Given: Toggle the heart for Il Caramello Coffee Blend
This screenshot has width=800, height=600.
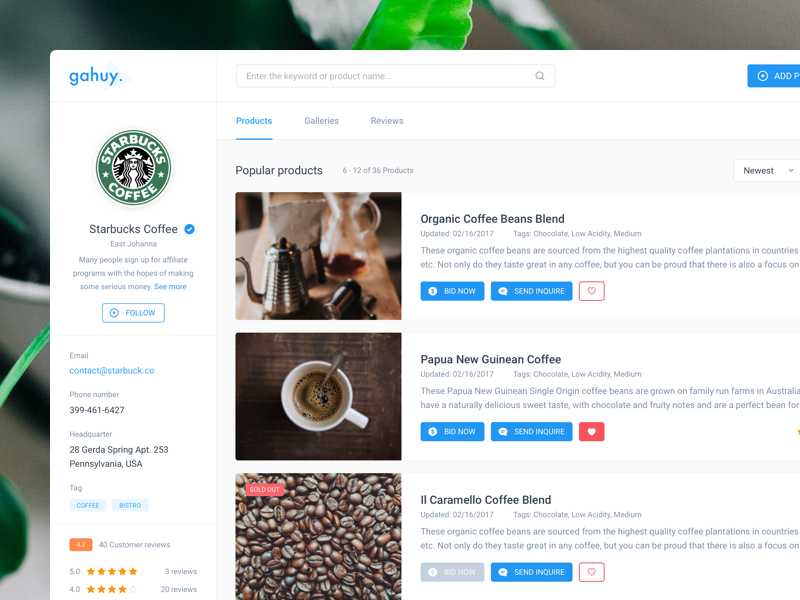Looking at the screenshot, I should [591, 572].
